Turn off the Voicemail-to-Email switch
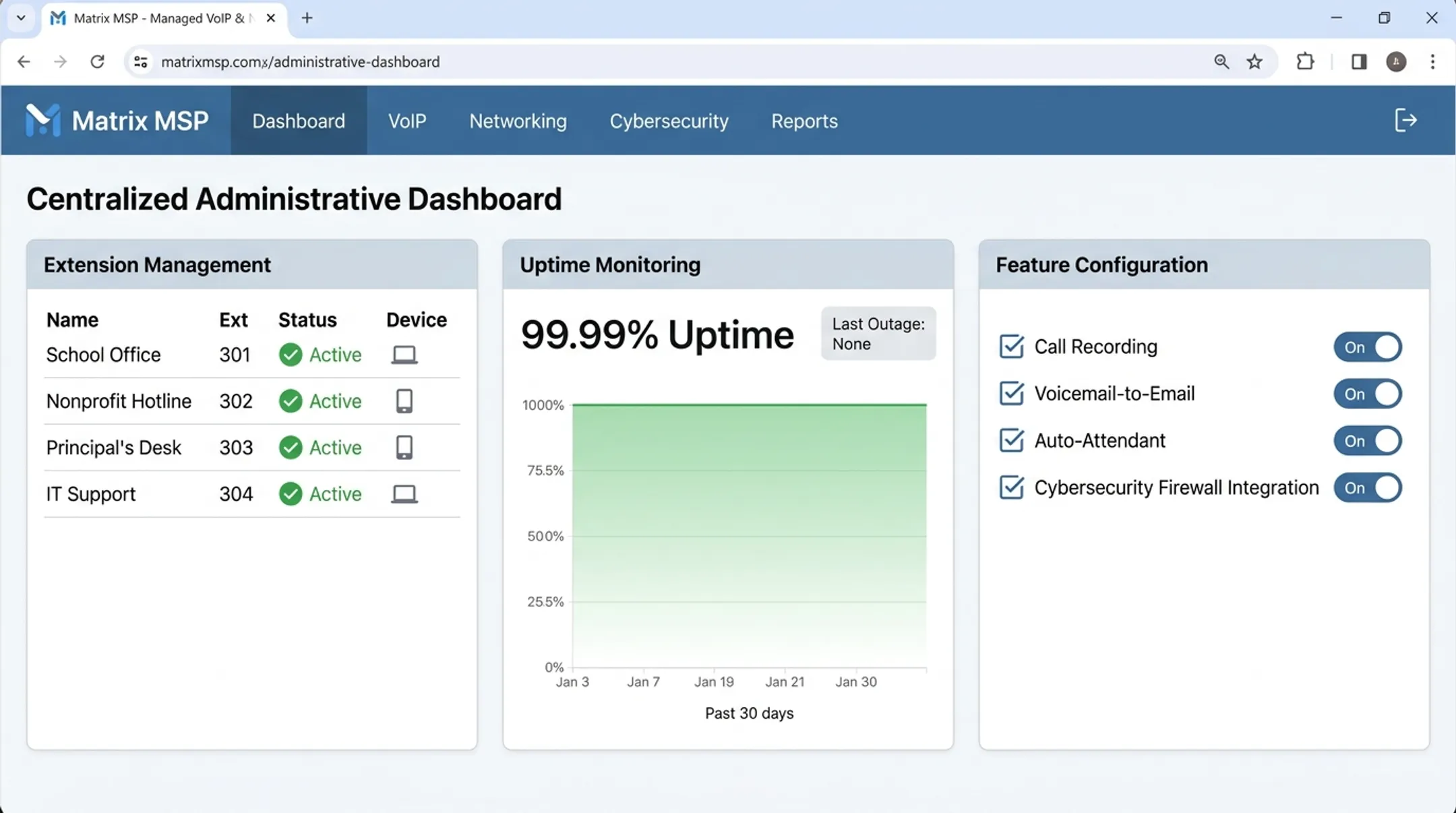The image size is (1456, 813). tap(1368, 394)
